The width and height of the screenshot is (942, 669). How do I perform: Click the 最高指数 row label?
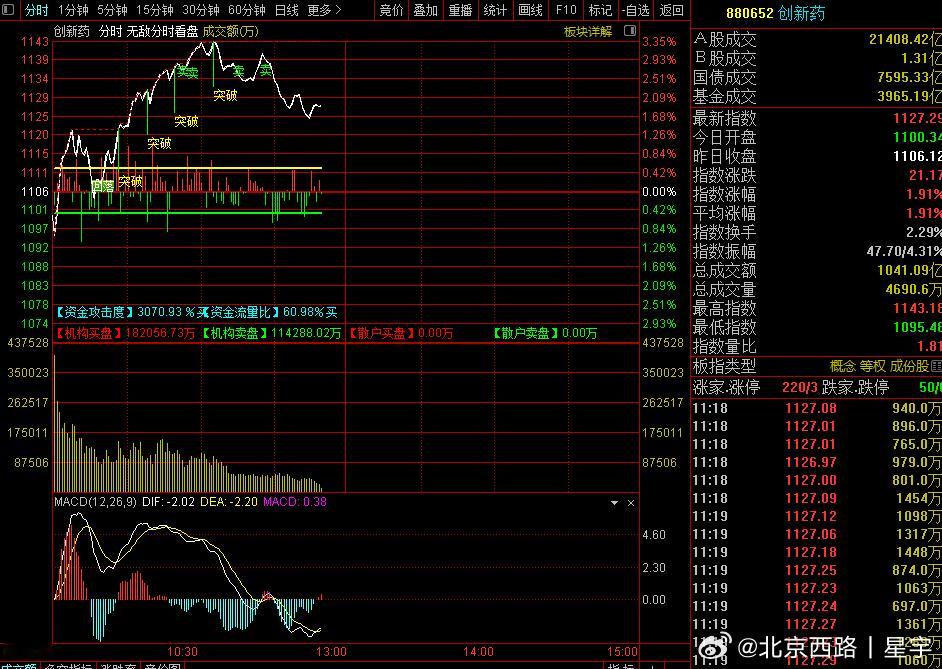[725, 308]
